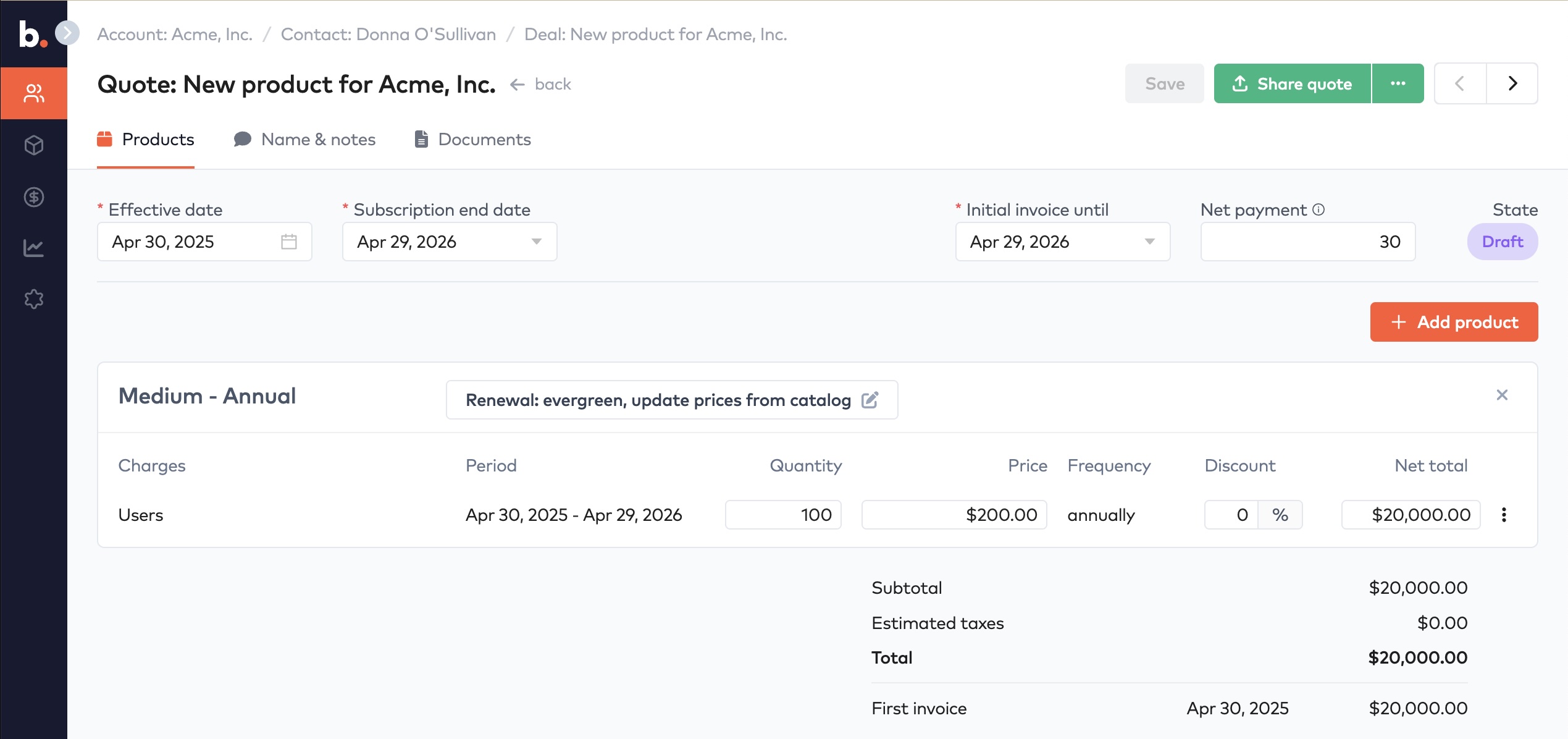Click the back arrow link
This screenshot has width=1568, height=739.
tap(540, 84)
